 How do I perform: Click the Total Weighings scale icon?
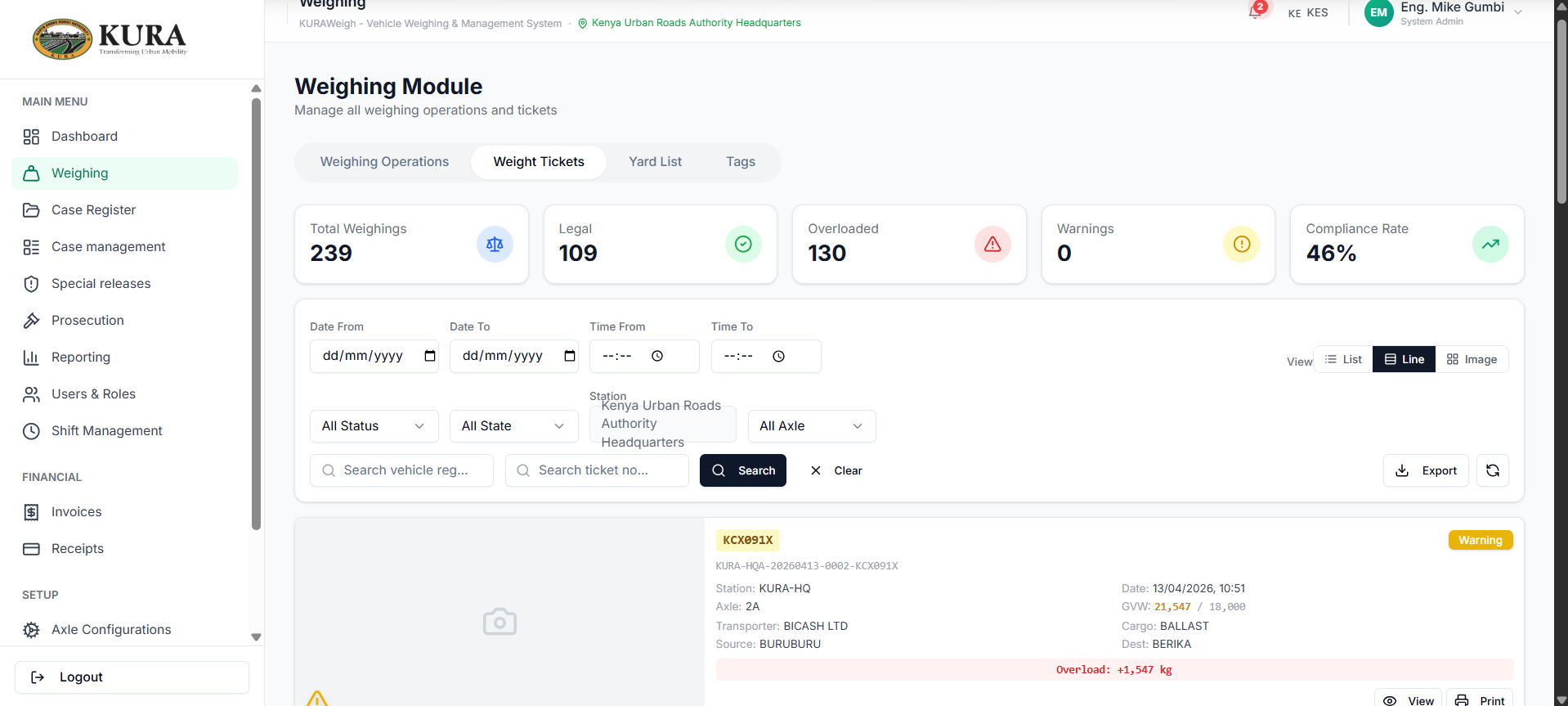pyautogui.click(x=495, y=245)
